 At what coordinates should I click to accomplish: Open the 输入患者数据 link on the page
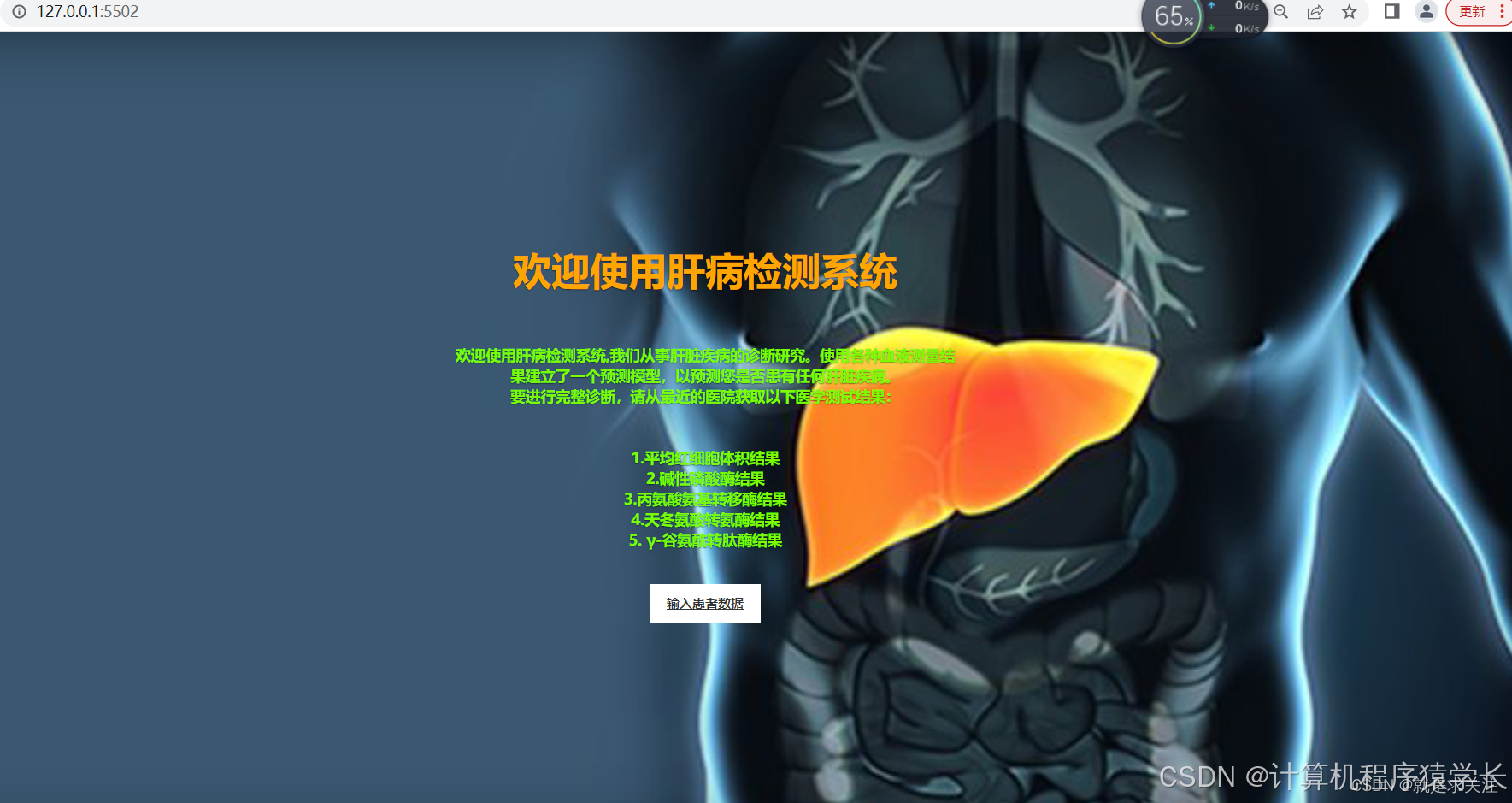[x=705, y=603]
